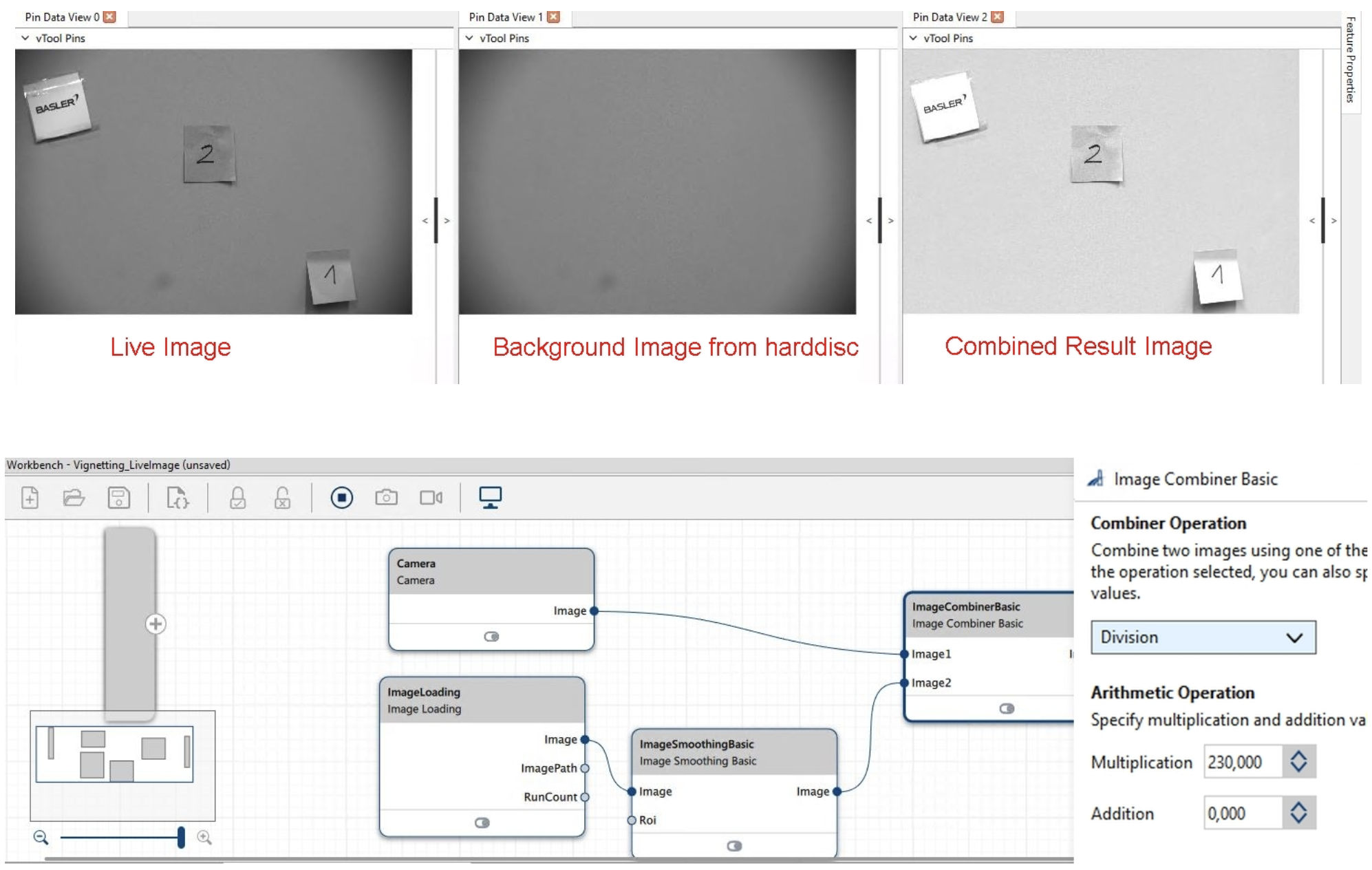Switch to the Pin Data View 1 tab
The image size is (1372, 870).
pos(506,17)
